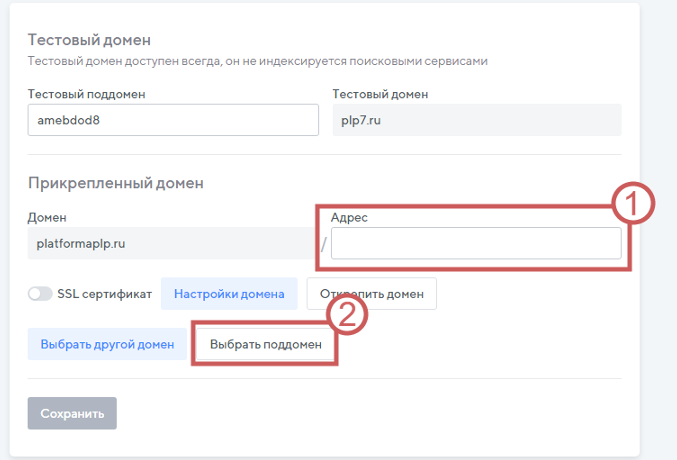Click the plp7.ru test domain field

pyautogui.click(x=476, y=120)
